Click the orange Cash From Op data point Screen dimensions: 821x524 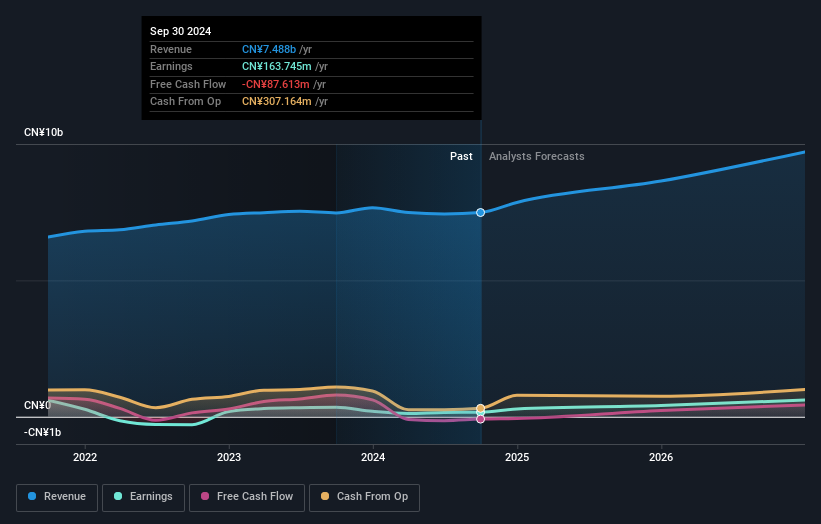click(480, 408)
